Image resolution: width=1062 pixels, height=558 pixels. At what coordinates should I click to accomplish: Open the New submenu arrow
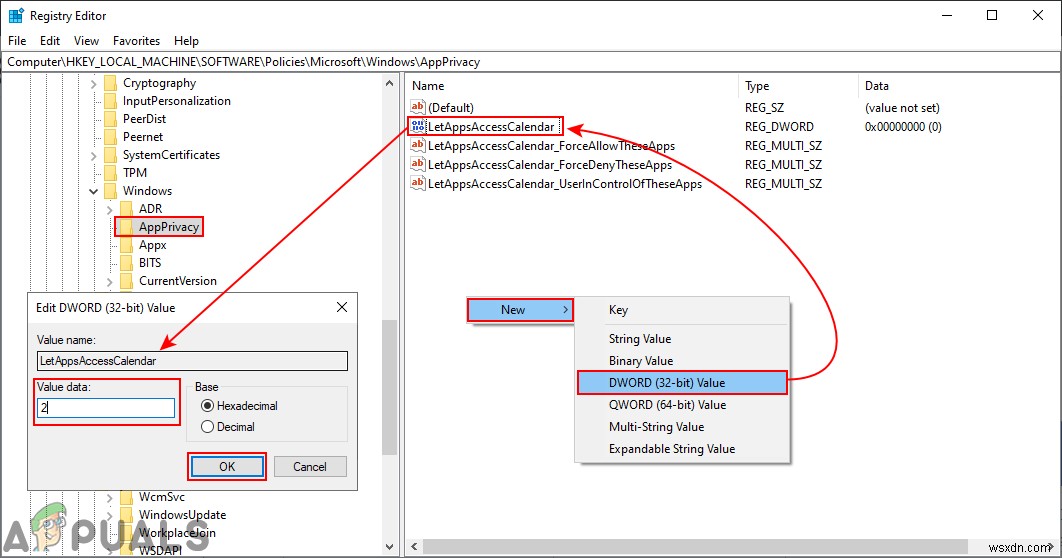coord(566,309)
